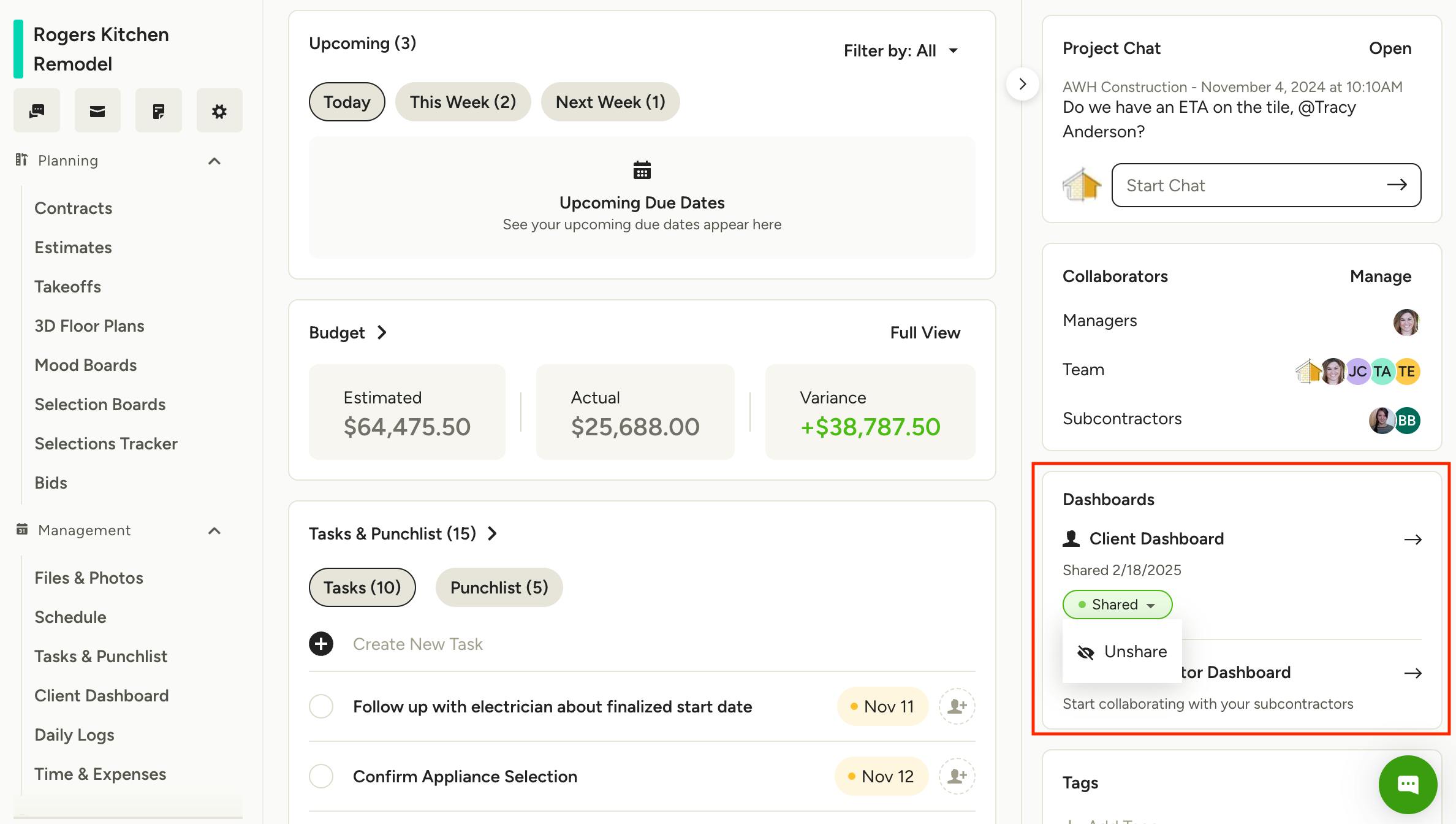Click the mail envelope icon in sidebar
This screenshot has width=1456, height=824.
(x=97, y=111)
